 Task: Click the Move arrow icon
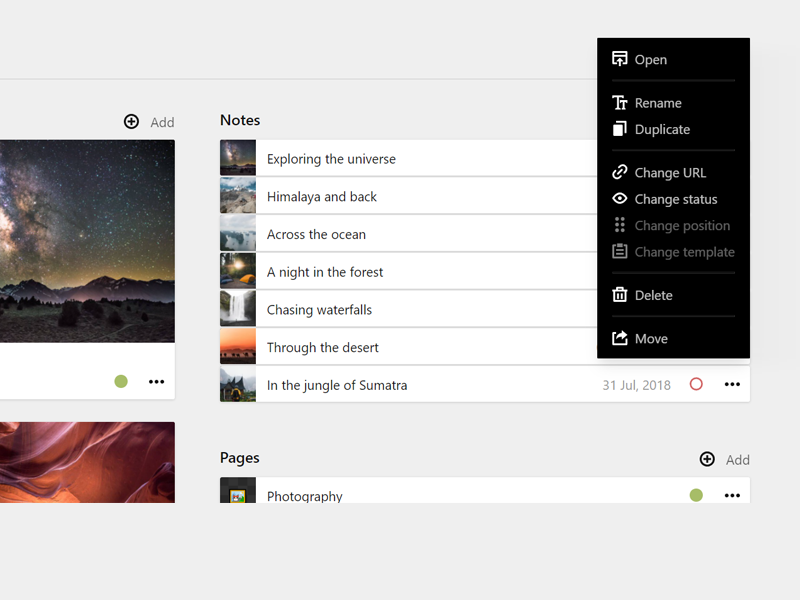point(620,338)
